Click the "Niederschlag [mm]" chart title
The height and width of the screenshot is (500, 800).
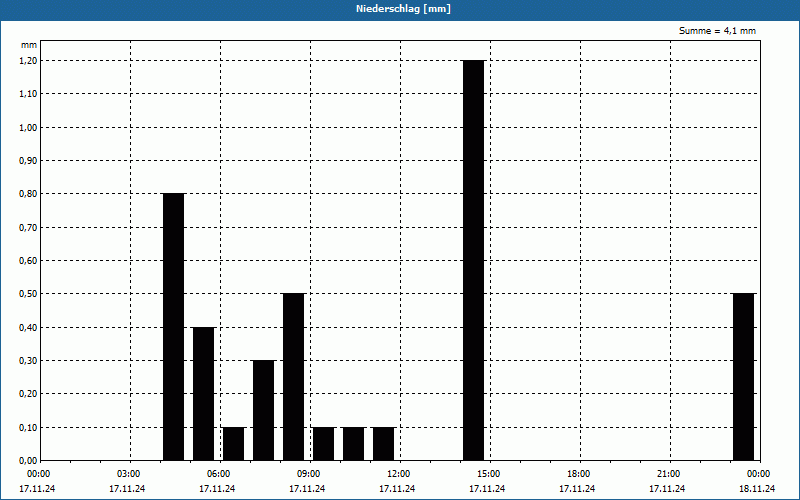click(403, 9)
